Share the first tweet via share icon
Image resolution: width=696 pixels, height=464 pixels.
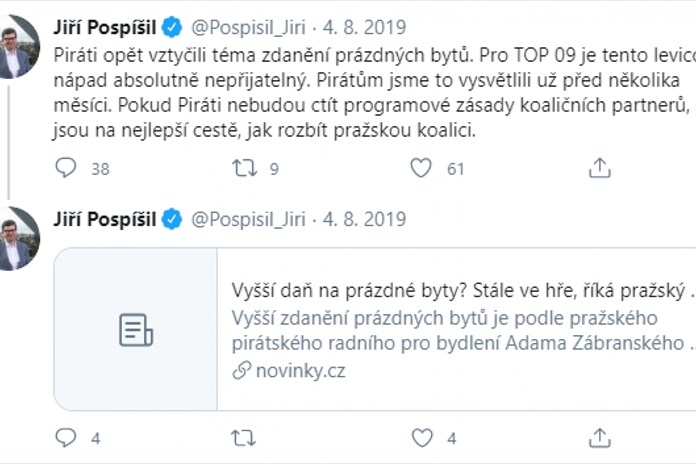pos(599,168)
